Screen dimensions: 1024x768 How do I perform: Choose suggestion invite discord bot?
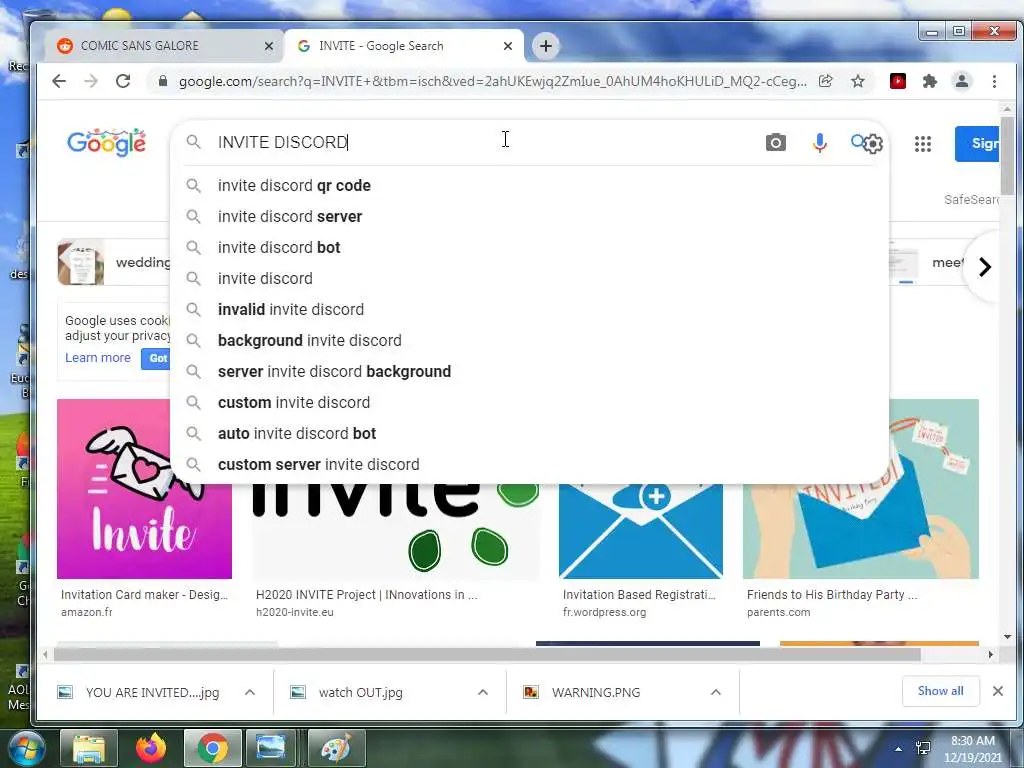(529, 248)
